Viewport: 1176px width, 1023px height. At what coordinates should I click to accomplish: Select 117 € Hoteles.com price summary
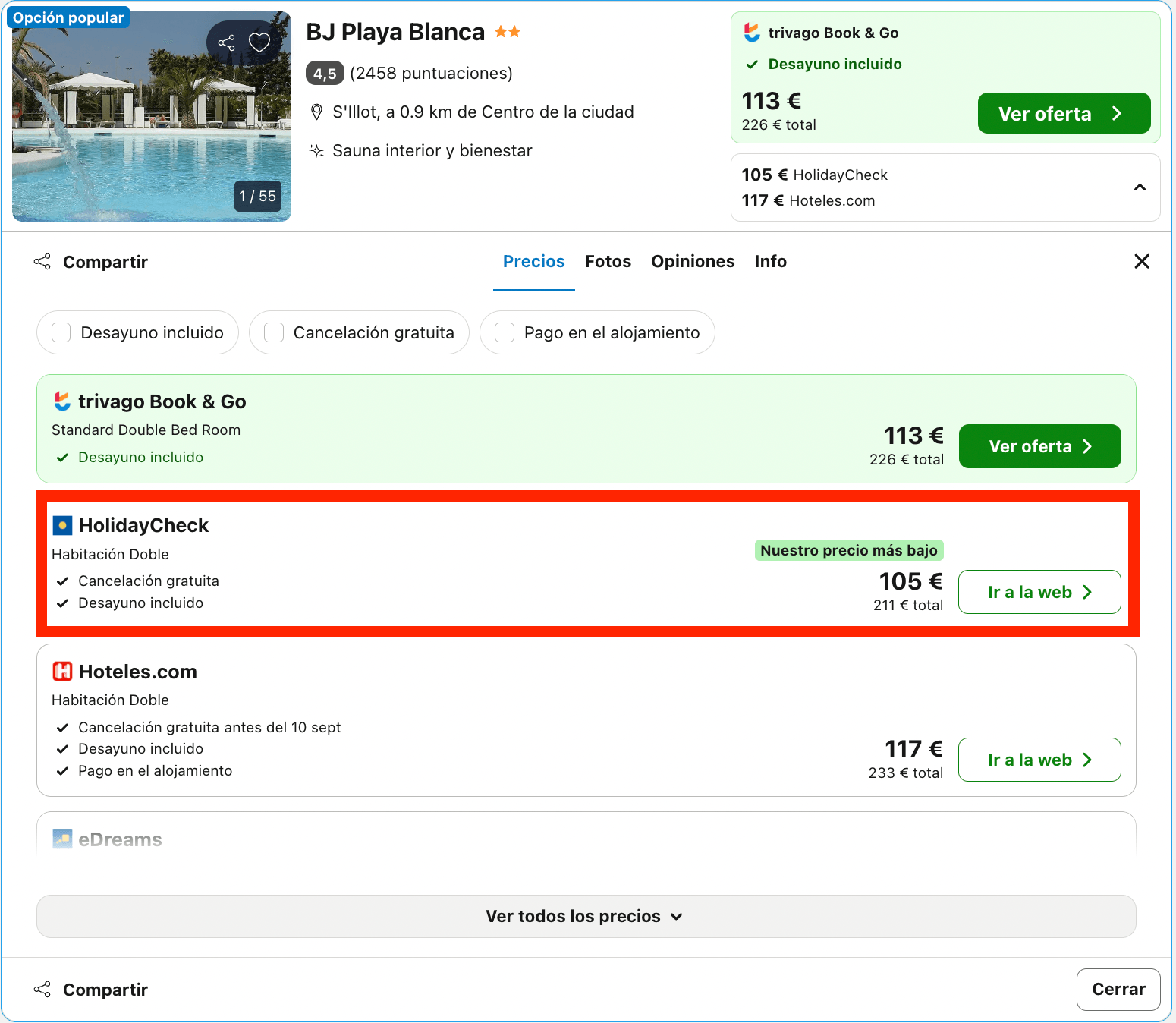[808, 200]
